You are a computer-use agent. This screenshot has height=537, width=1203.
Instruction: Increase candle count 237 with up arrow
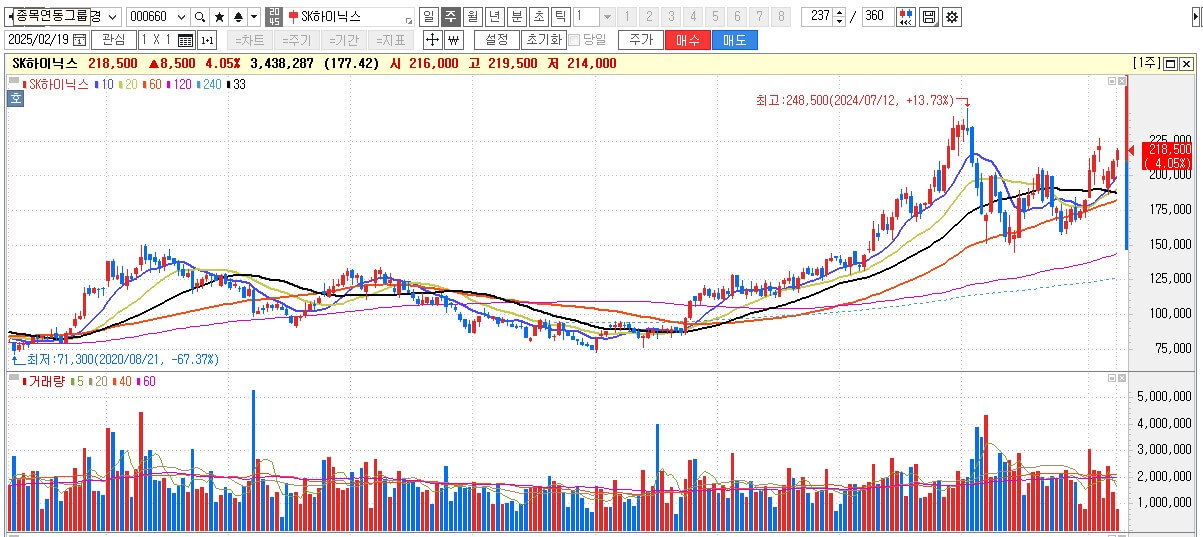pos(839,12)
